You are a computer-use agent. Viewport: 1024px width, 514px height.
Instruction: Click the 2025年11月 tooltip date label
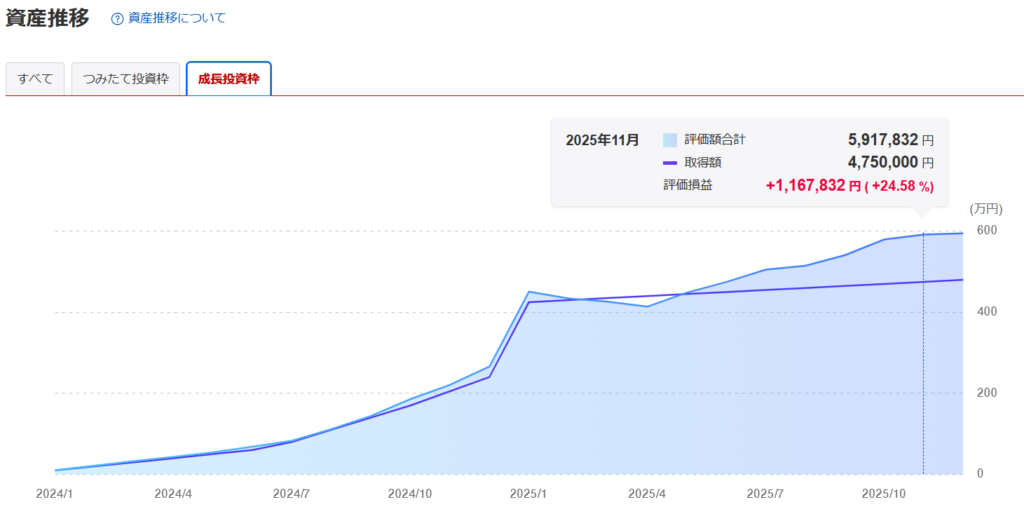point(602,140)
